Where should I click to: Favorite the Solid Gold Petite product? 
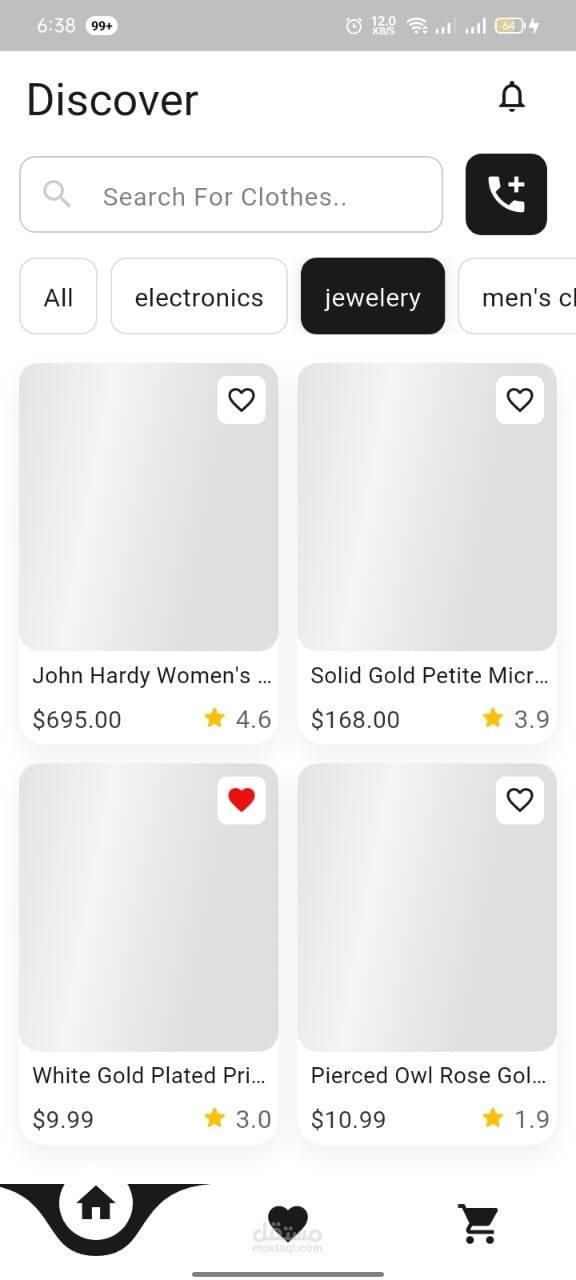click(x=520, y=400)
